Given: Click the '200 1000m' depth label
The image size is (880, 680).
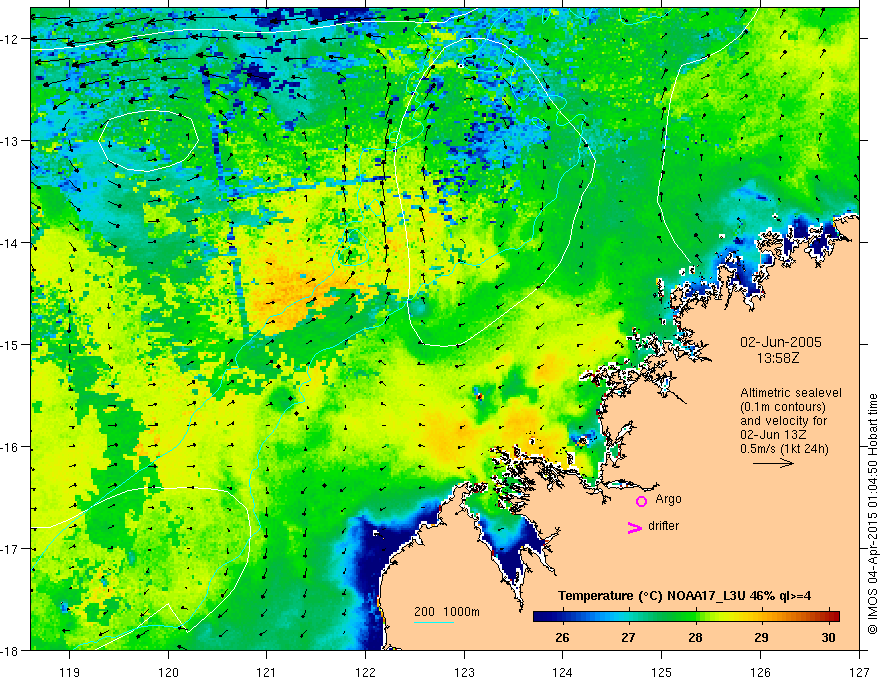Looking at the screenshot, I should point(447,612).
